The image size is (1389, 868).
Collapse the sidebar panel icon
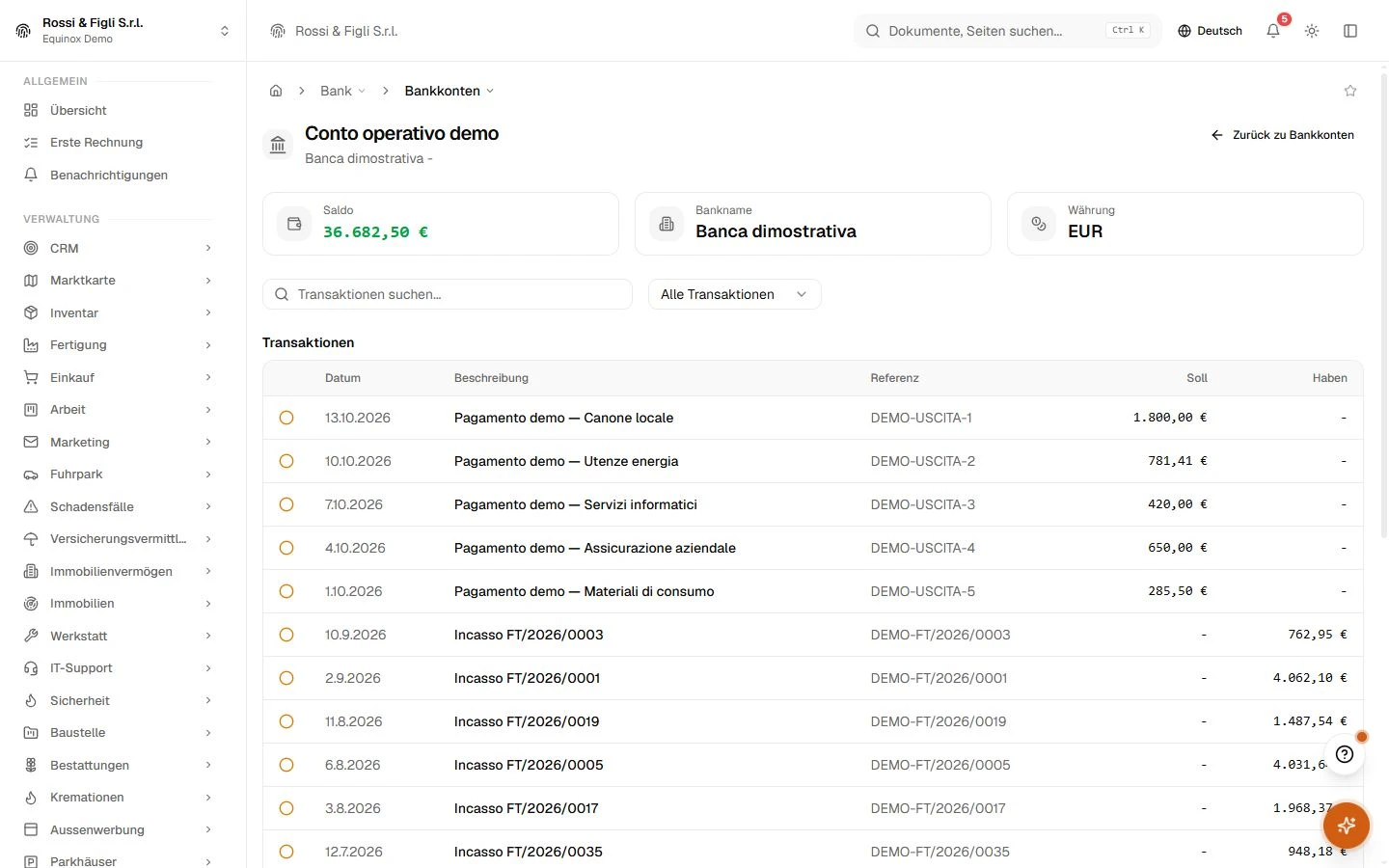[x=1350, y=31]
